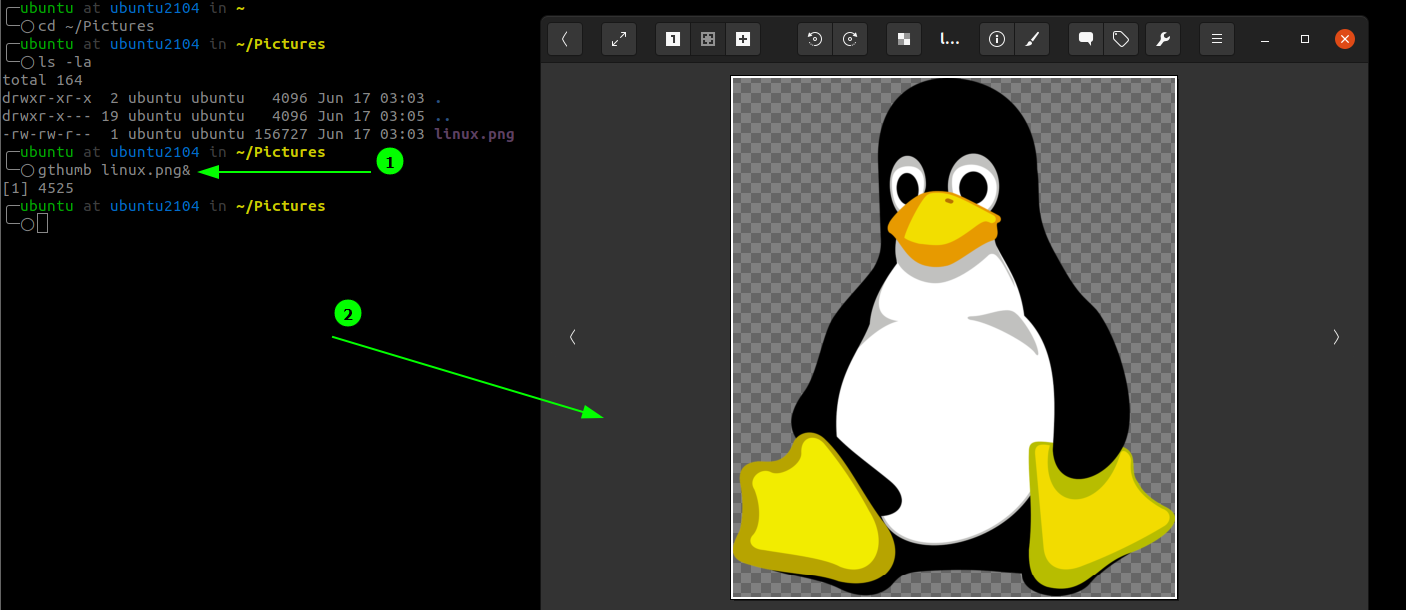Viewport: 1406px width, 610px height.
Task: Maximize the gThumb window
Action: [x=1305, y=39]
